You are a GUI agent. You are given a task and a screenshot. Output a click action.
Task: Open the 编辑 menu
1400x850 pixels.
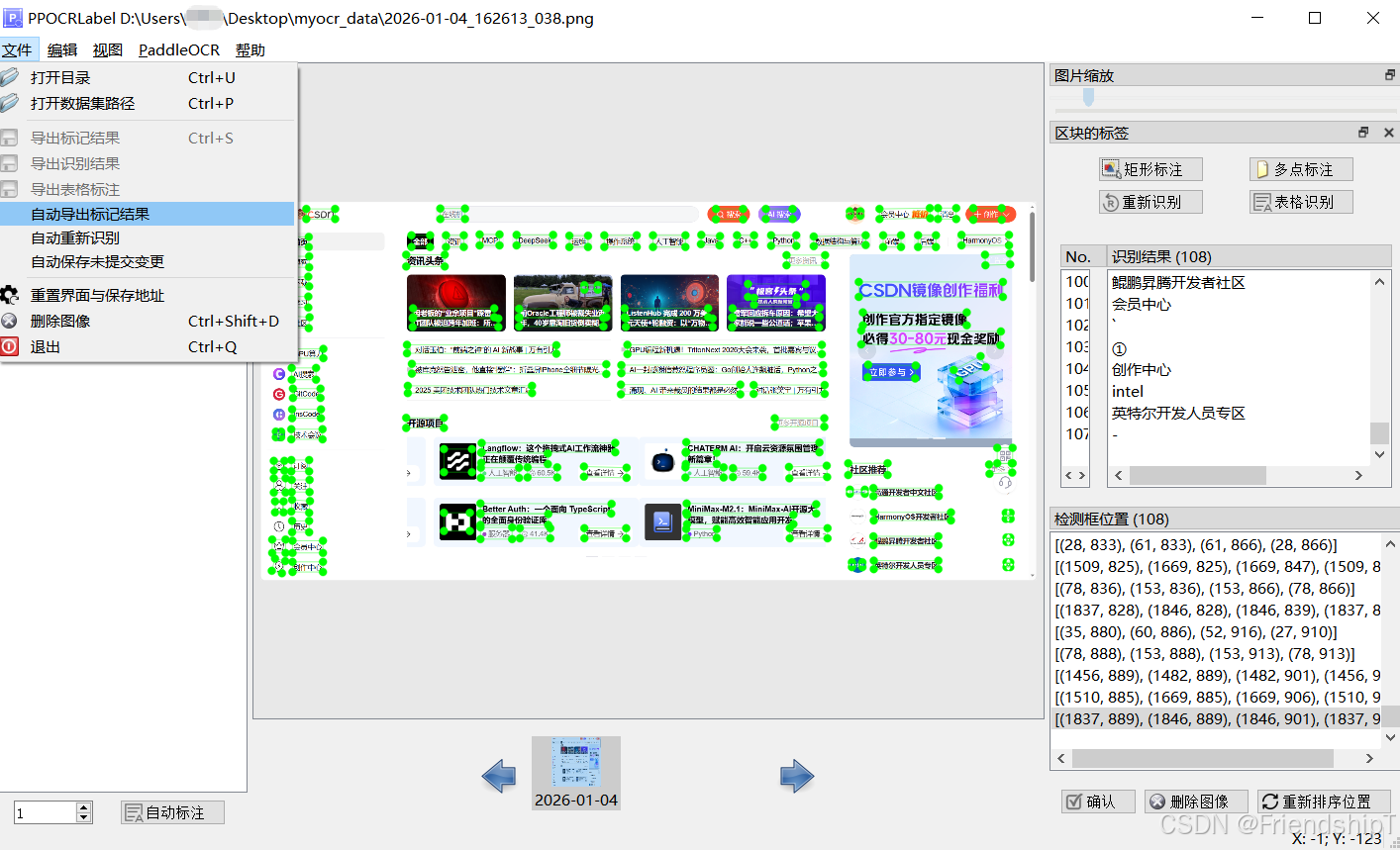click(x=62, y=49)
